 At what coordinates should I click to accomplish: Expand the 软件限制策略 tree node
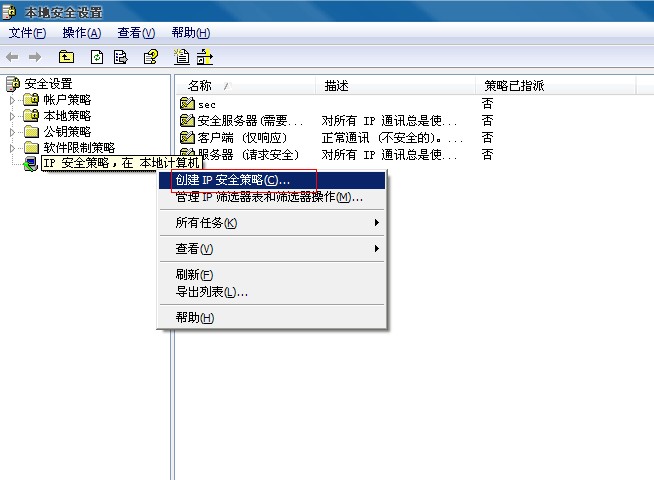(12, 148)
